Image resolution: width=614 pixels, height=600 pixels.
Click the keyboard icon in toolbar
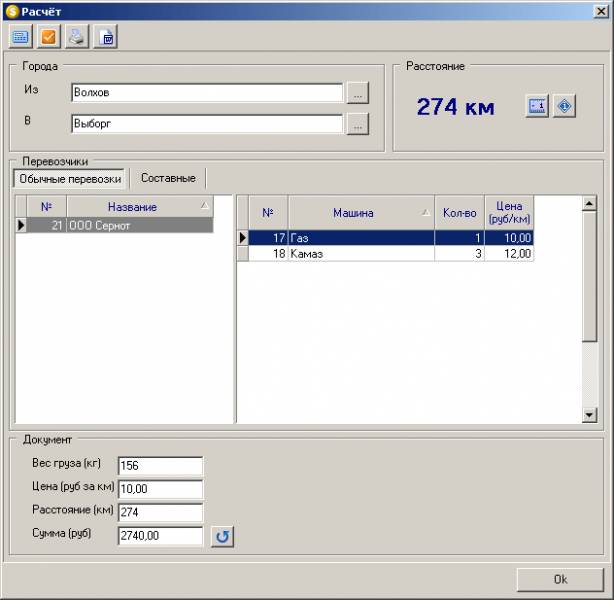point(21,37)
